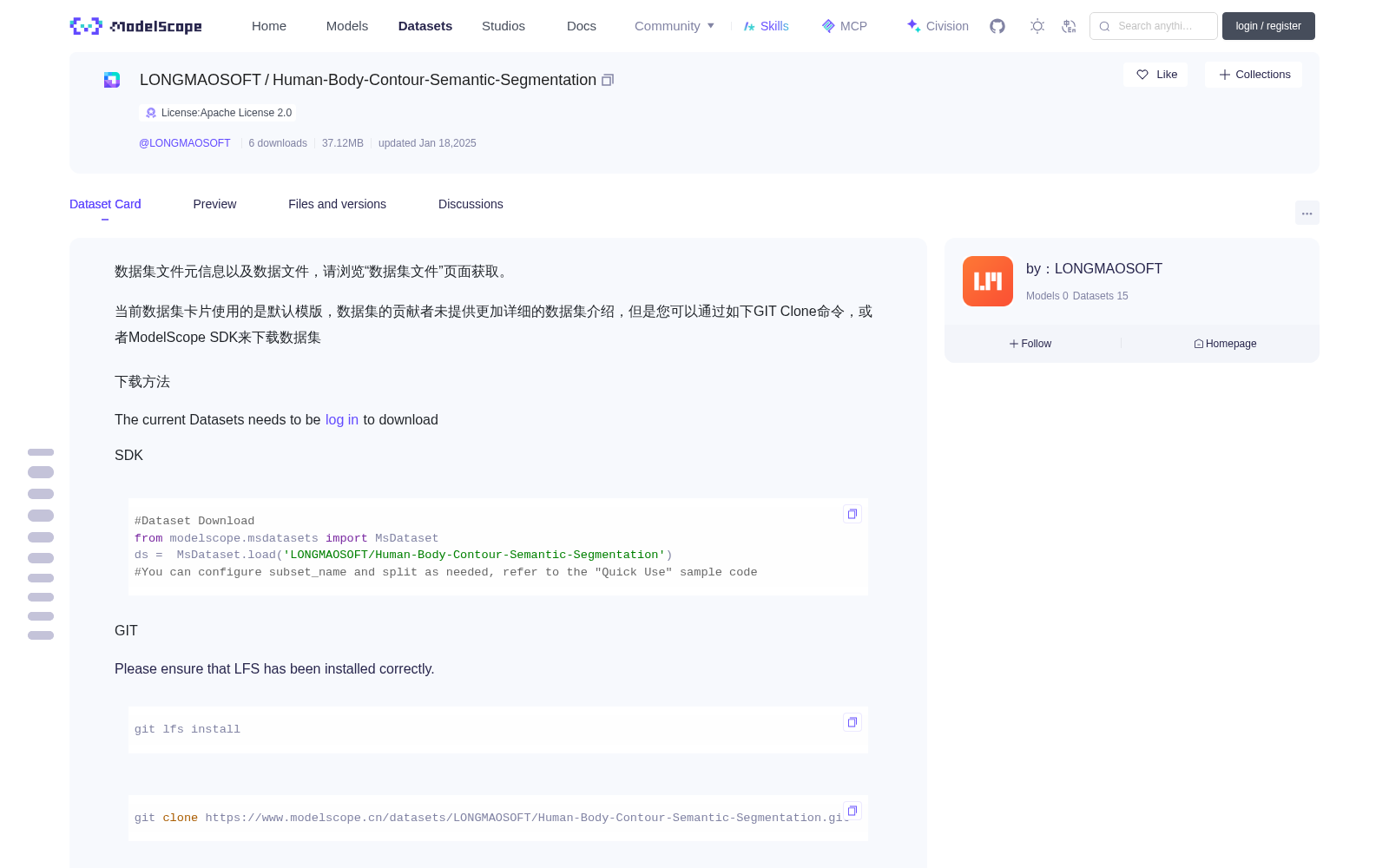Switch language with the translate icon
Screen dimensions: 1389x868
click(x=1069, y=26)
